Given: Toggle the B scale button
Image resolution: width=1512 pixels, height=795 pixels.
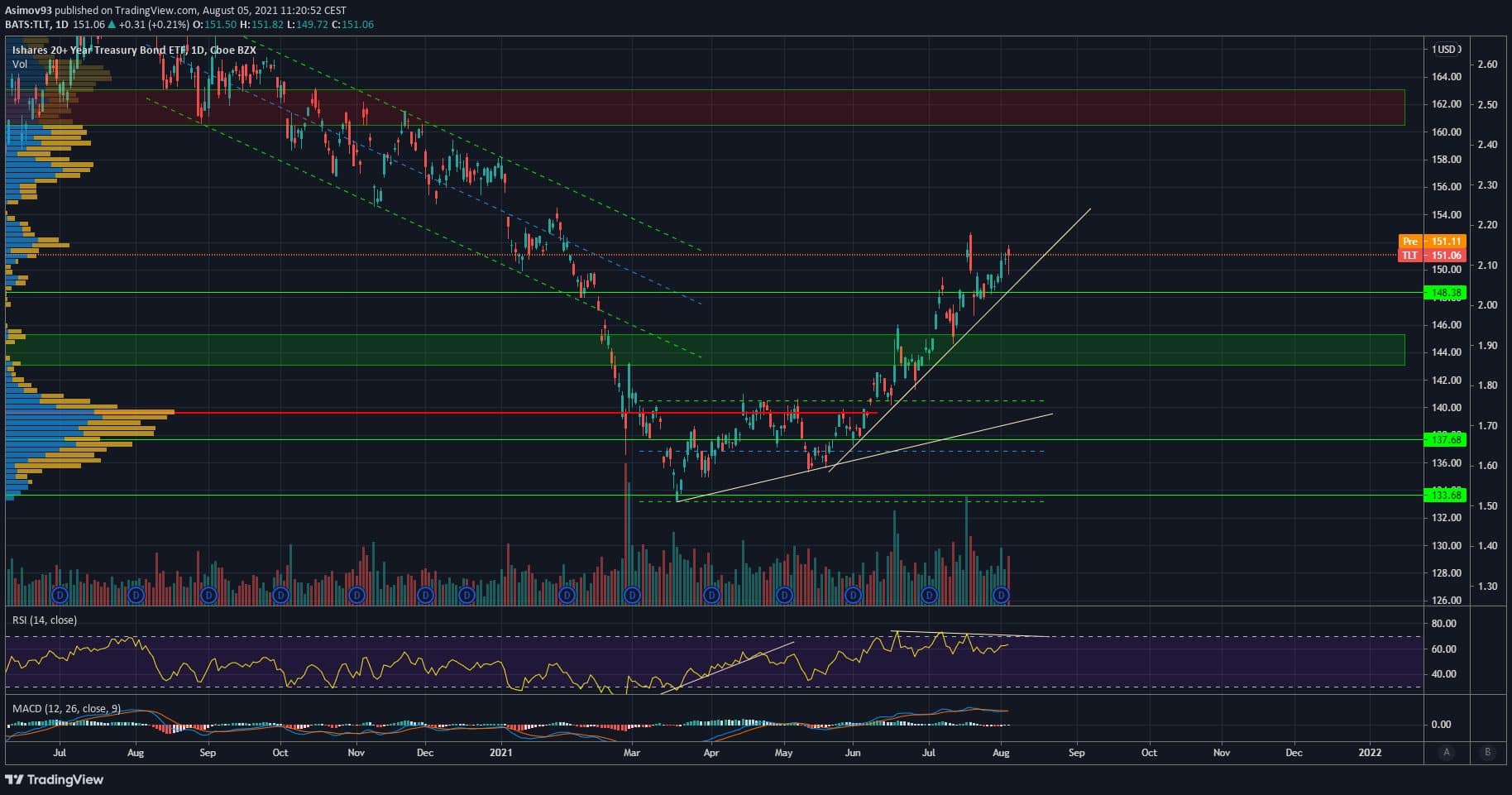Looking at the screenshot, I should (1488, 752).
